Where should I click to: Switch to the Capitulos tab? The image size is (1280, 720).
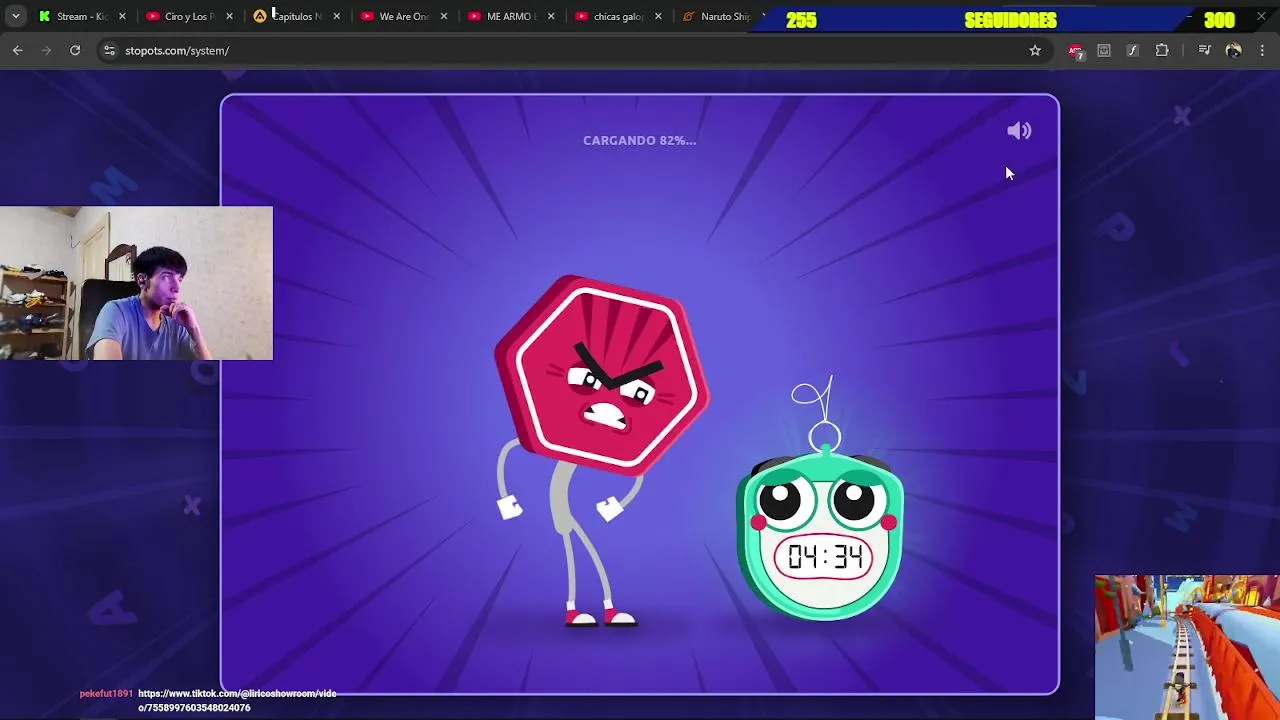[297, 16]
